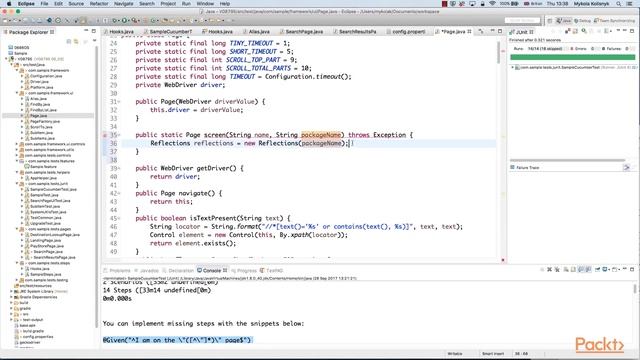
Task: Click the Spotlight search icon in menu bar
Action: [x=619, y=4]
